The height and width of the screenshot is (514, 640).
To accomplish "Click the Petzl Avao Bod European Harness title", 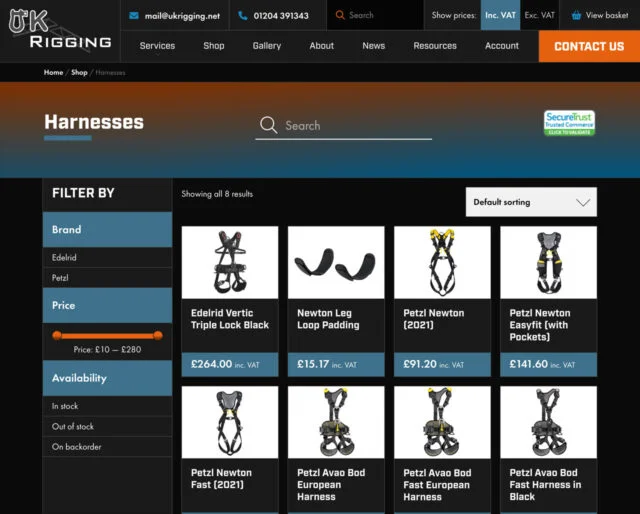I will pyautogui.click(x=331, y=485).
